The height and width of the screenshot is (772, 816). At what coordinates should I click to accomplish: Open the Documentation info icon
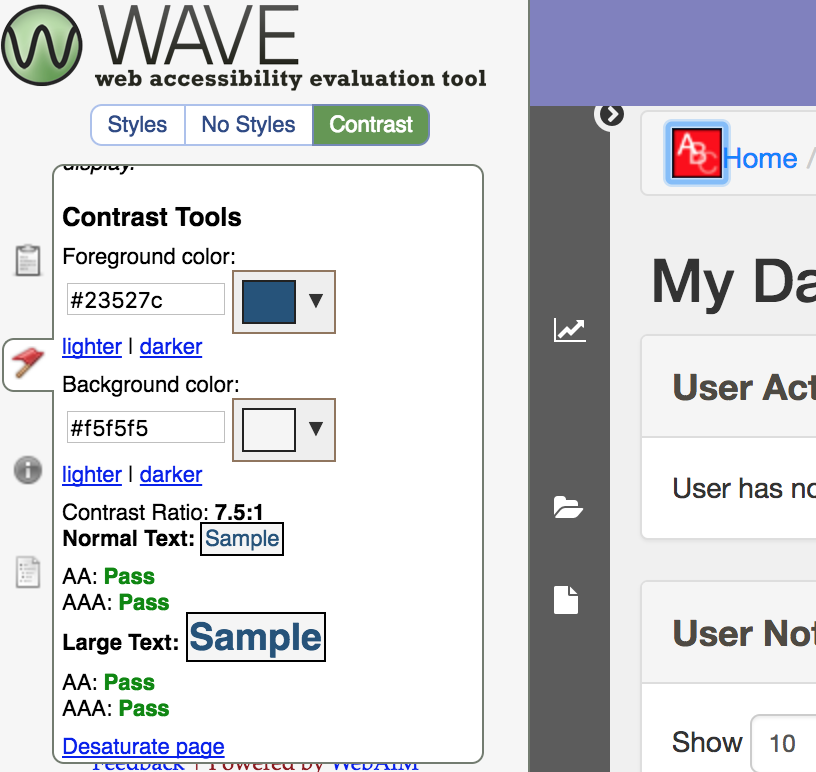click(28, 470)
